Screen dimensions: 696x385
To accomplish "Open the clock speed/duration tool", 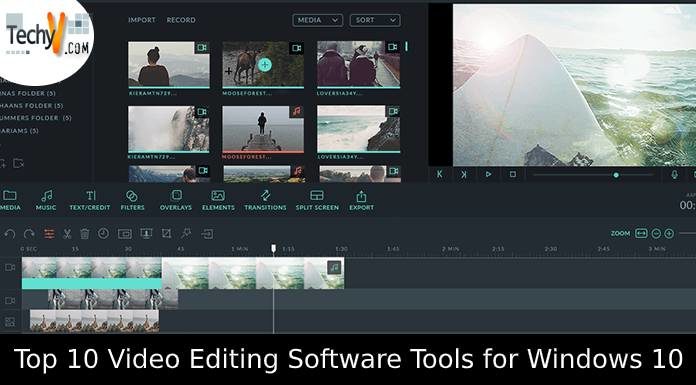I will [x=103, y=233].
